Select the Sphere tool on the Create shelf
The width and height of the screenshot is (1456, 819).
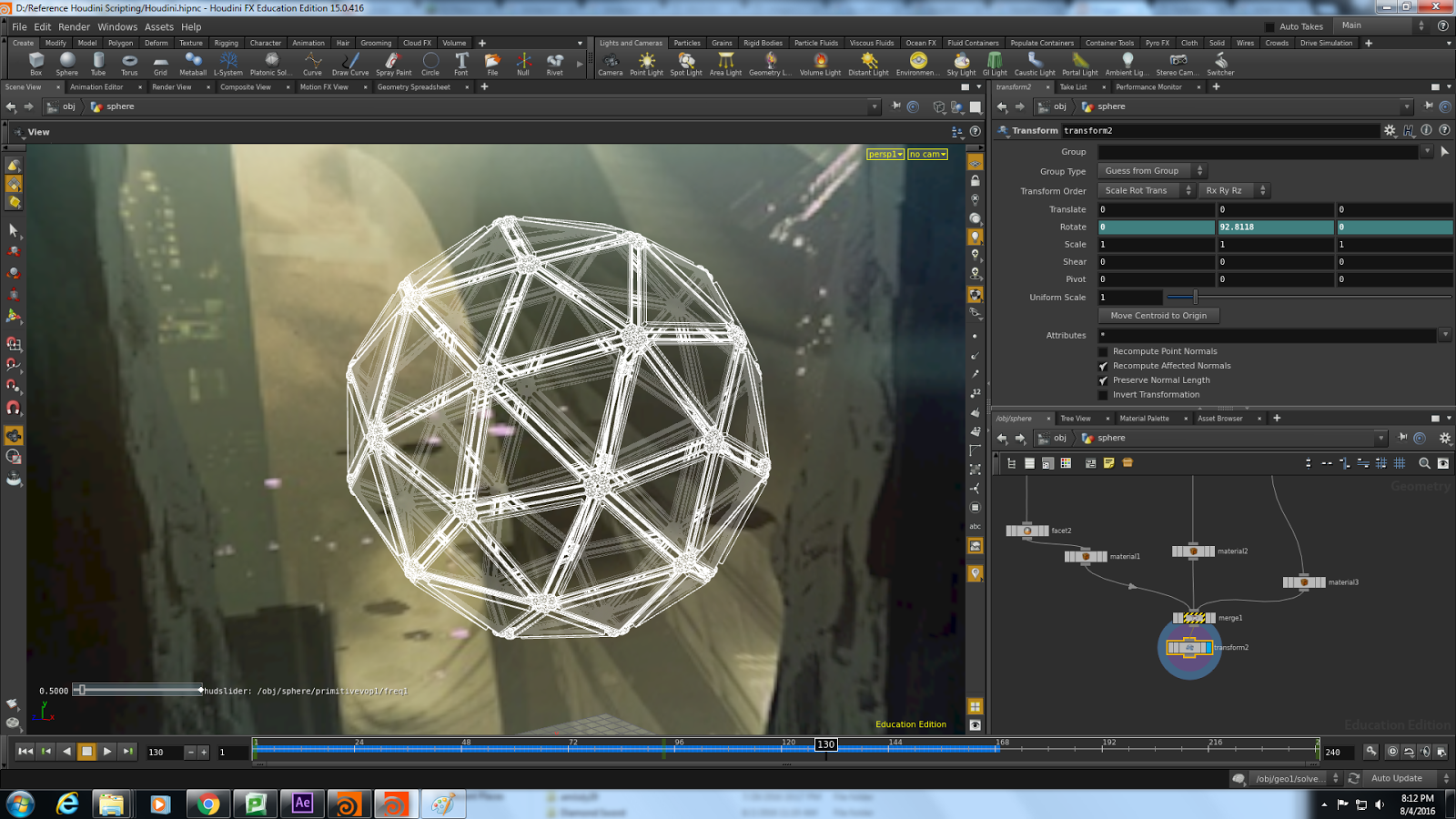[x=66, y=62]
